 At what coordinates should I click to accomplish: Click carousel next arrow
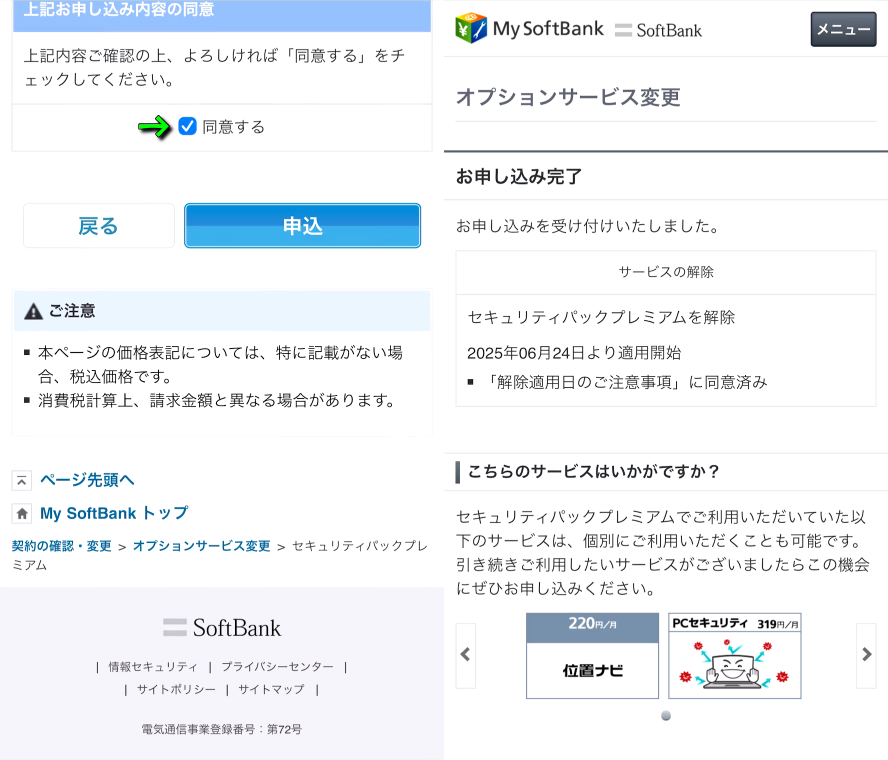(x=866, y=655)
